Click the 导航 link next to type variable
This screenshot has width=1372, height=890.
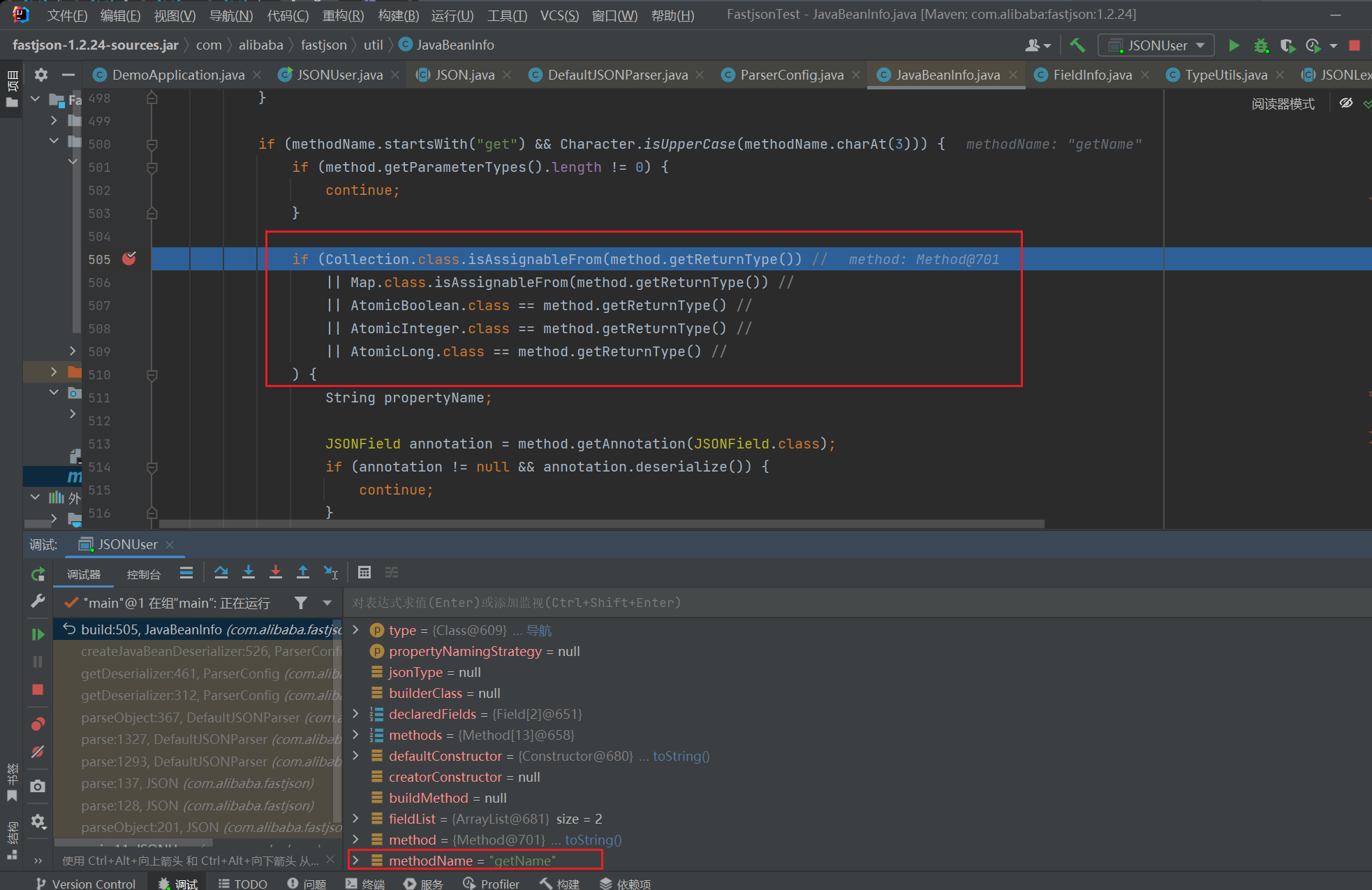pos(538,630)
